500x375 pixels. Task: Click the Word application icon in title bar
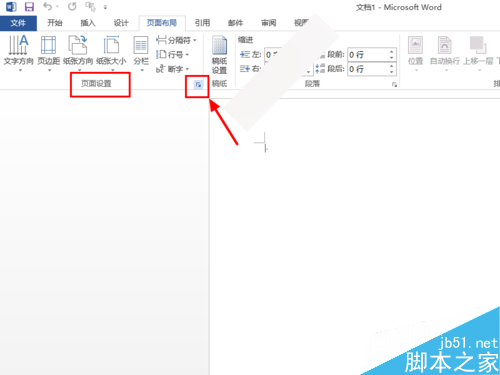point(11,7)
